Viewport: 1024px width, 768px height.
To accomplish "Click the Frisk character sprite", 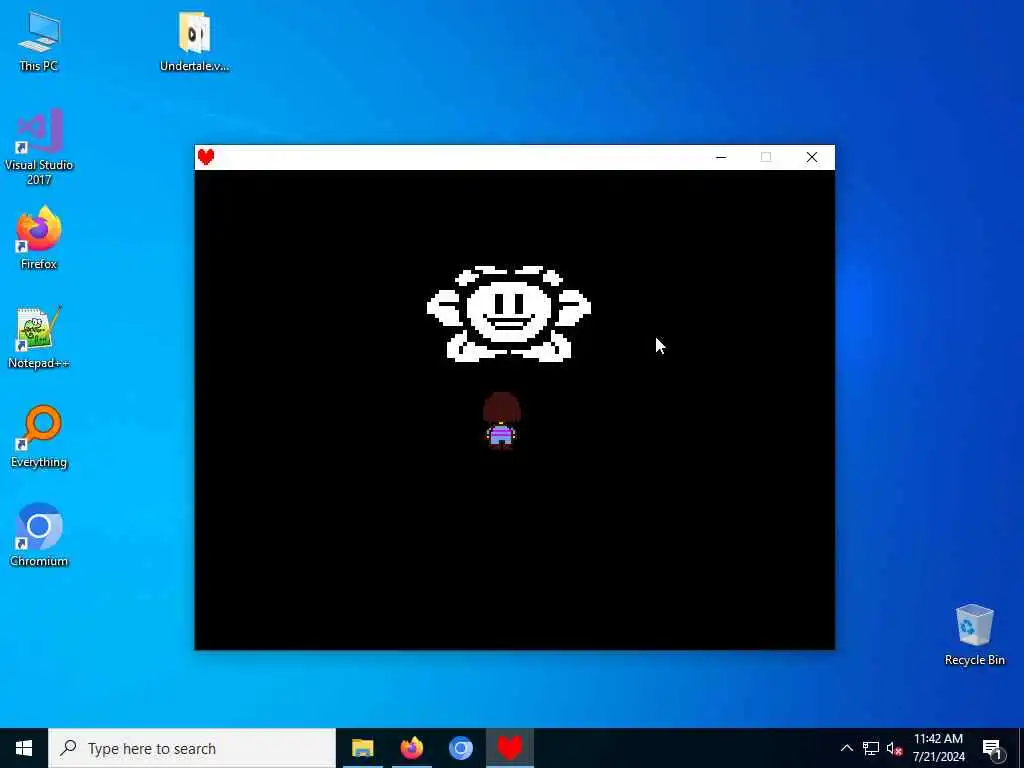I will (x=501, y=420).
